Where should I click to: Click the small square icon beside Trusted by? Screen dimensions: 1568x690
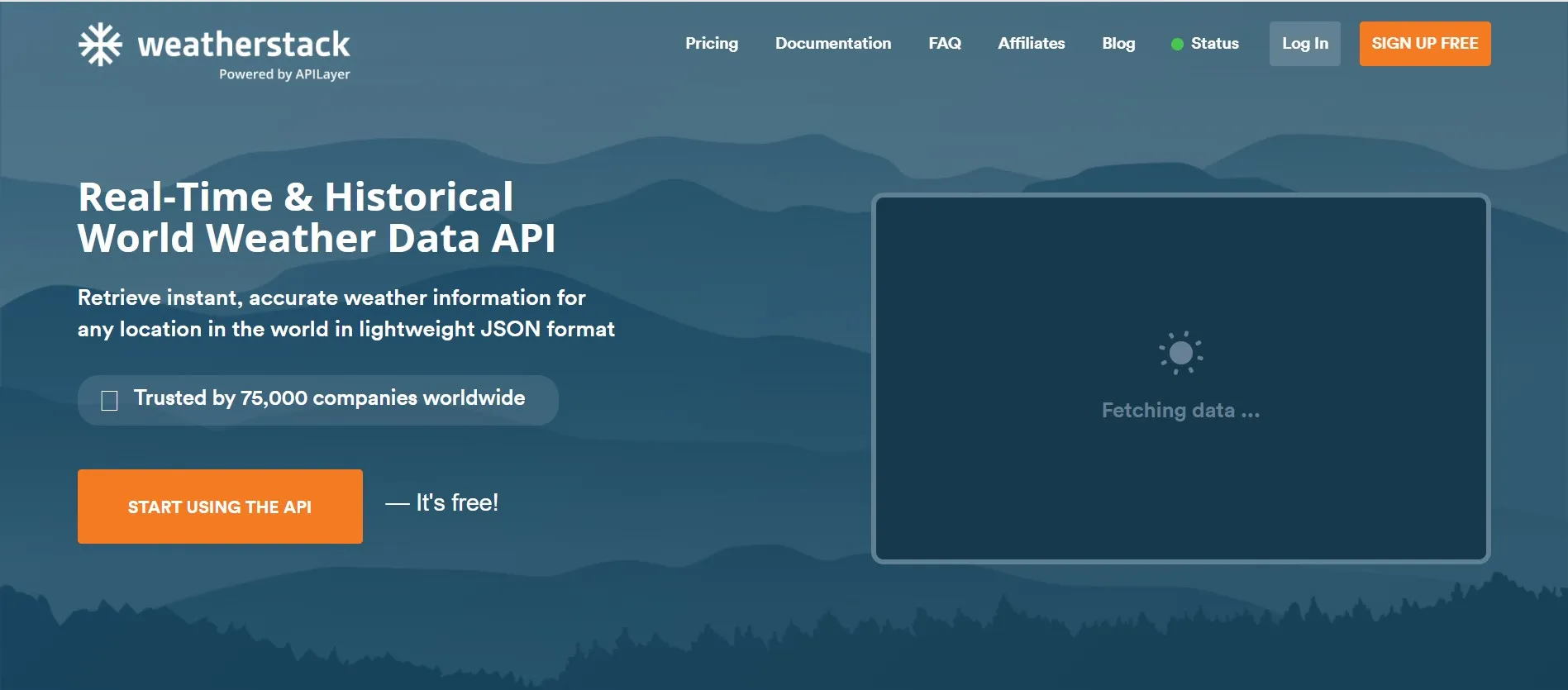click(x=109, y=401)
